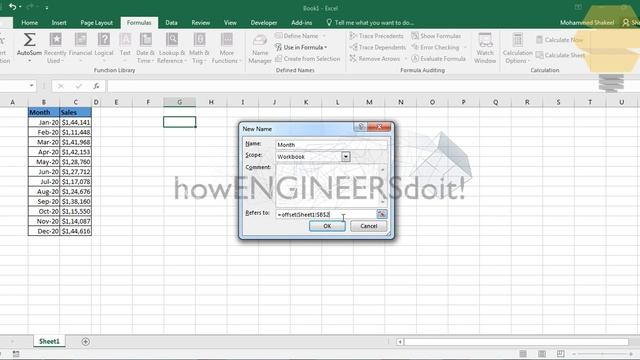The image size is (640, 360).
Task: Open Logical functions list
Action: click(x=104, y=48)
